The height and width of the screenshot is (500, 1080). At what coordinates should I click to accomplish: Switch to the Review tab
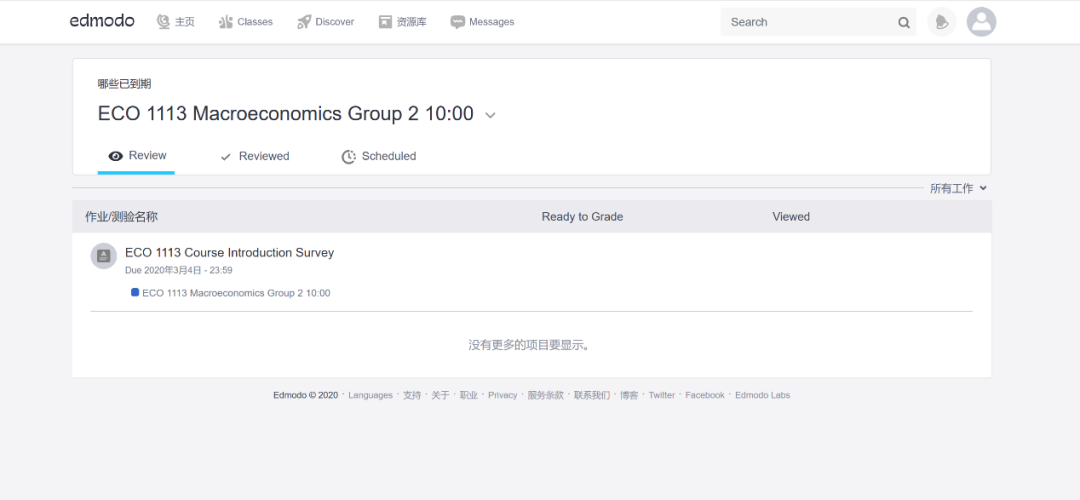[x=136, y=156]
